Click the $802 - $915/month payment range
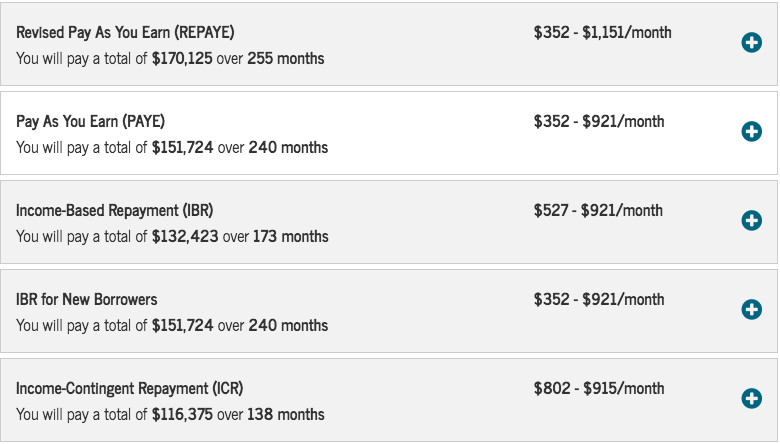 (598, 388)
